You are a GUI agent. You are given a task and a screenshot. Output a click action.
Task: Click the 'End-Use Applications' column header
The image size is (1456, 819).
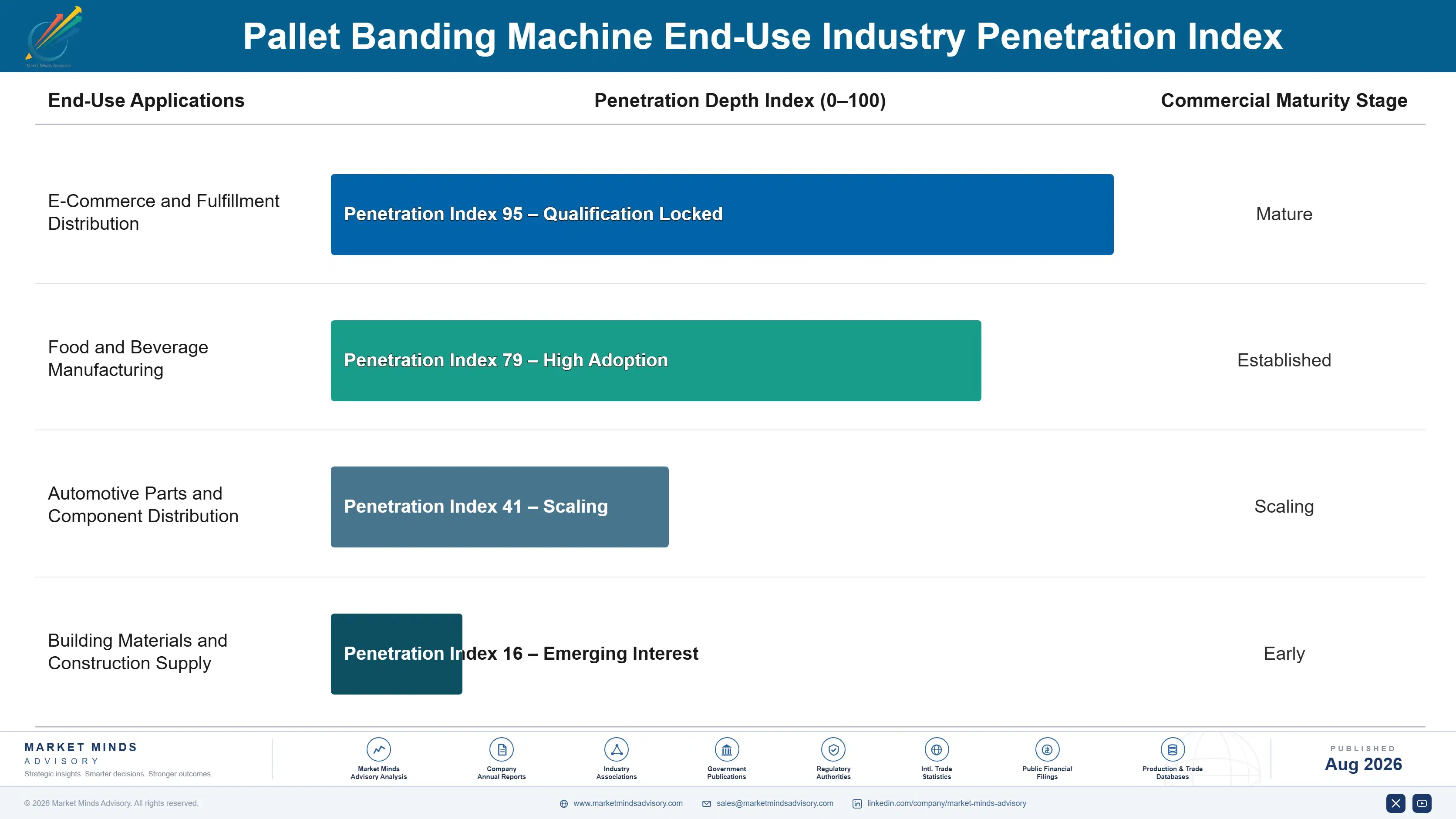[146, 101]
